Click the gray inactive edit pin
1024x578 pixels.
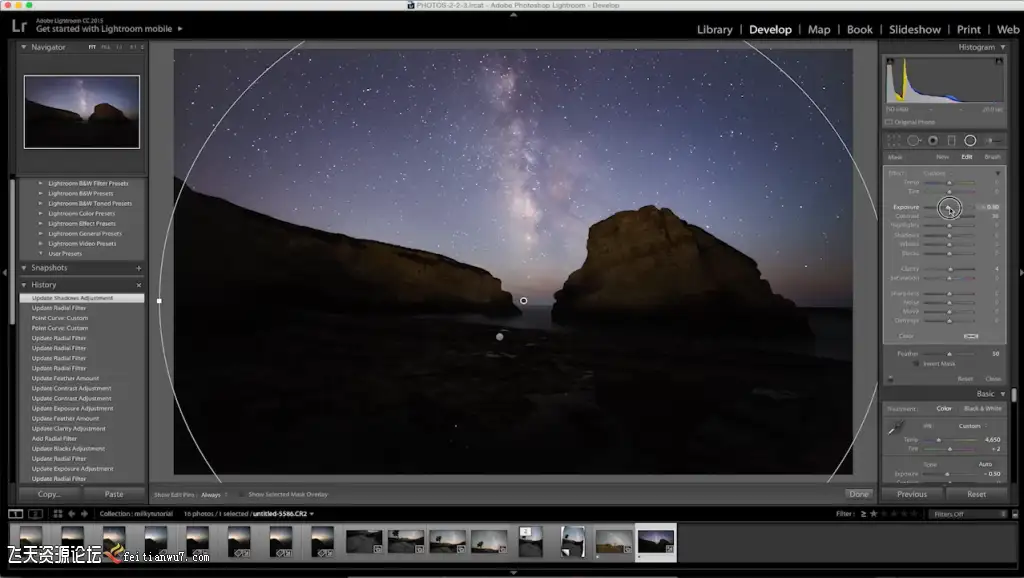[500, 337]
